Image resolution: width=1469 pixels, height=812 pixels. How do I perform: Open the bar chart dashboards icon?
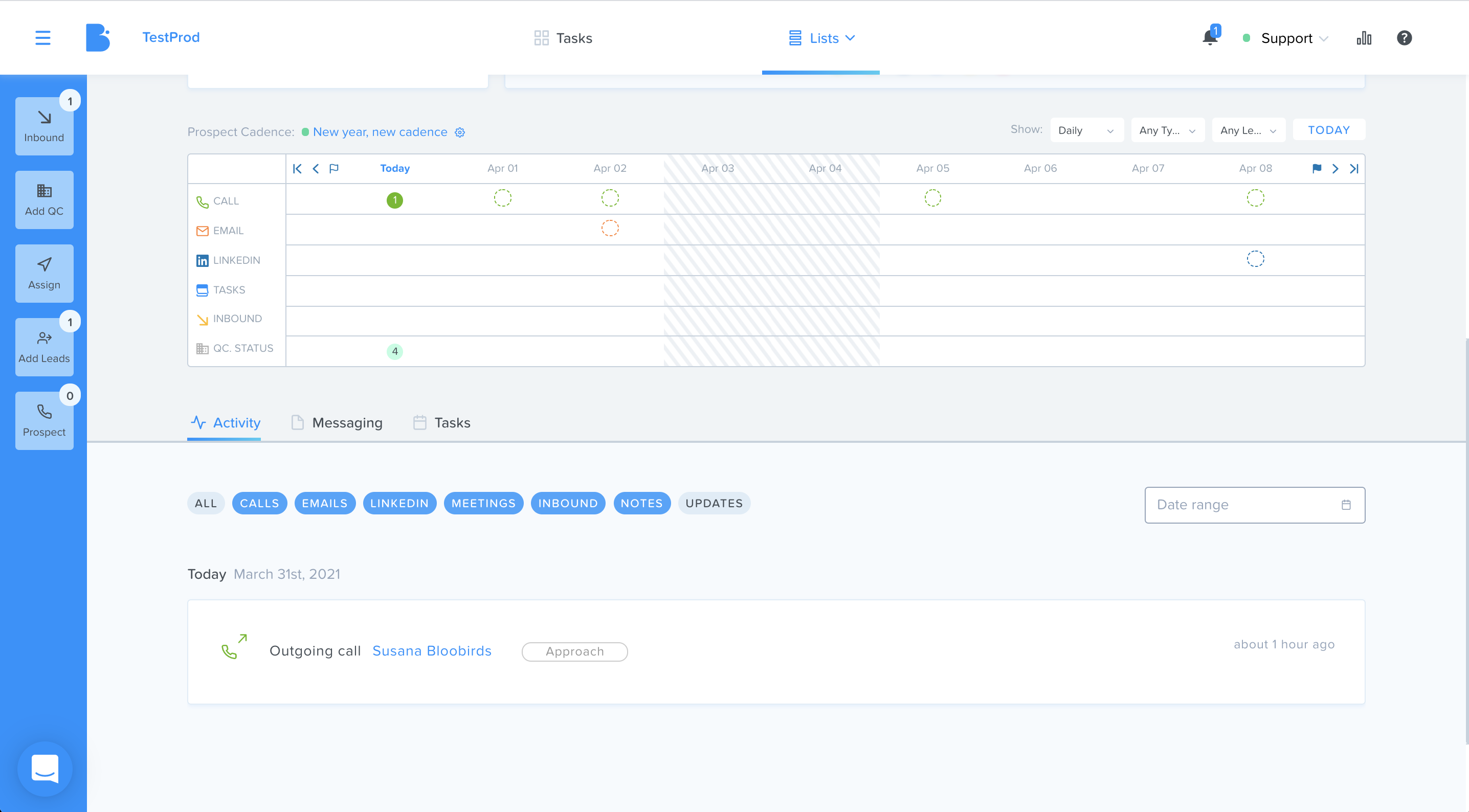point(1364,38)
